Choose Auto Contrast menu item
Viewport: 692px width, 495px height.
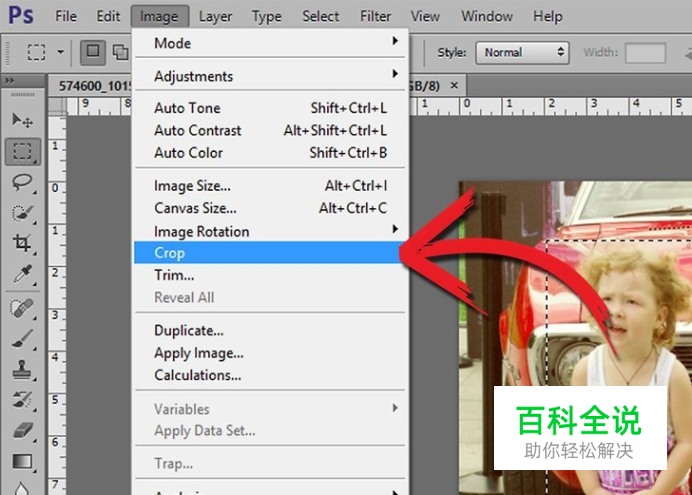click(270, 130)
